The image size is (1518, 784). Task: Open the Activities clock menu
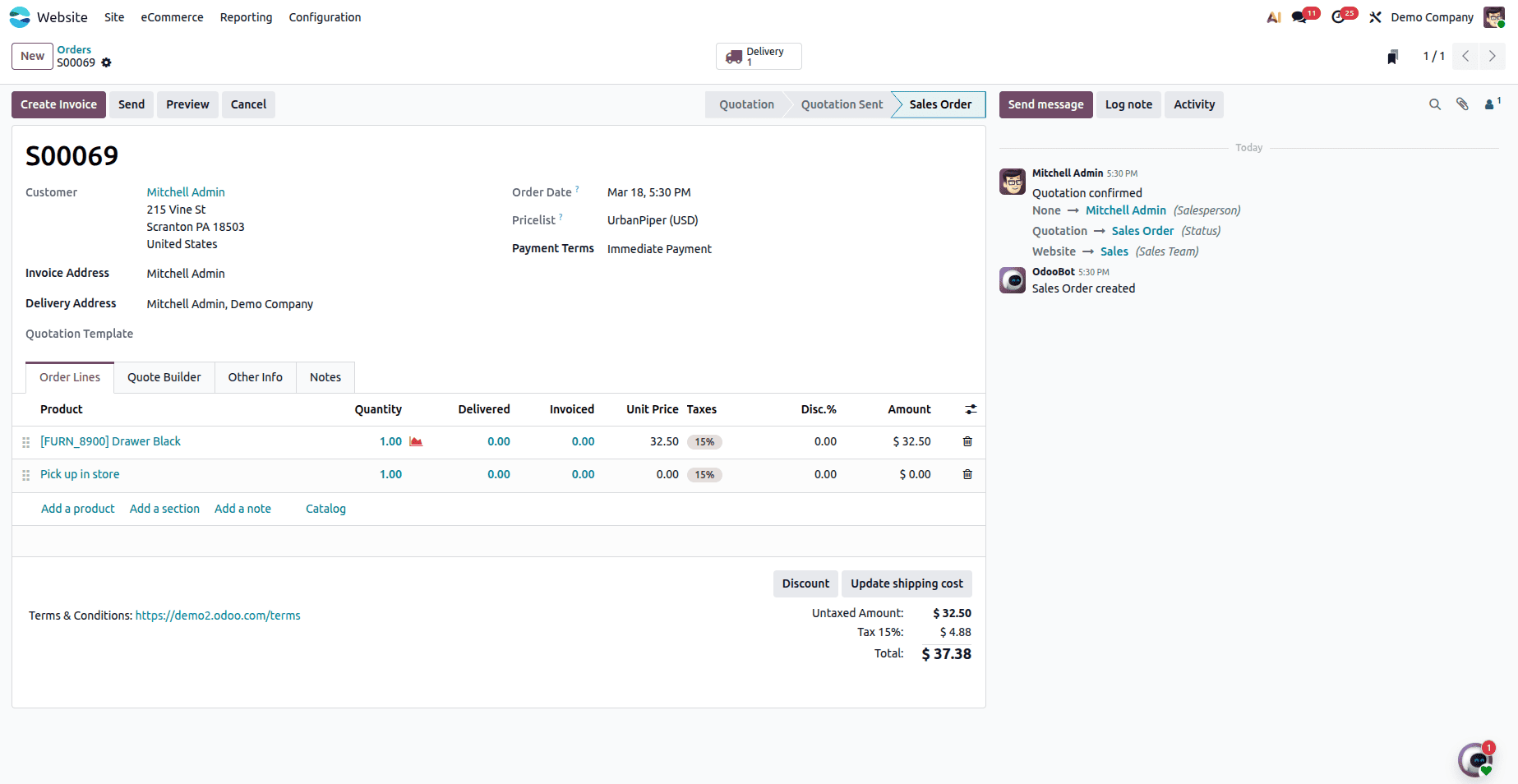click(1338, 16)
